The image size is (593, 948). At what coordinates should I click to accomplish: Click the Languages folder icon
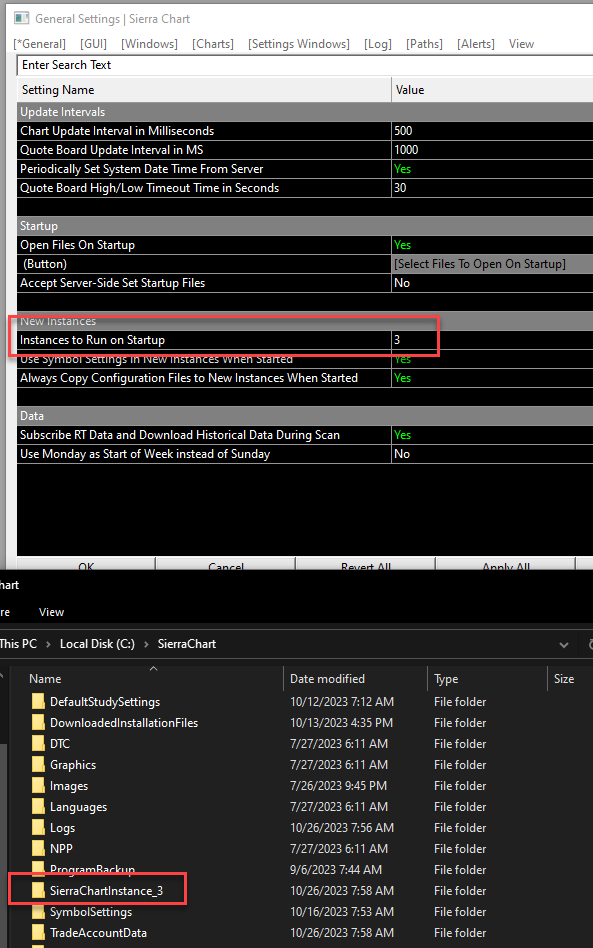(x=38, y=807)
